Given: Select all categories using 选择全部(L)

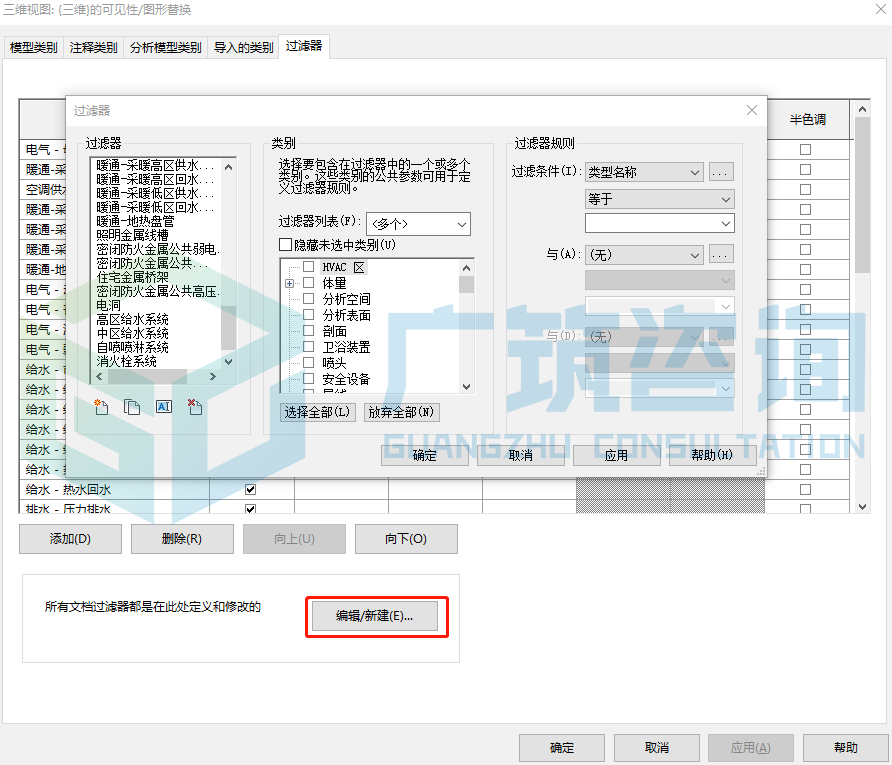Looking at the screenshot, I should click(317, 411).
